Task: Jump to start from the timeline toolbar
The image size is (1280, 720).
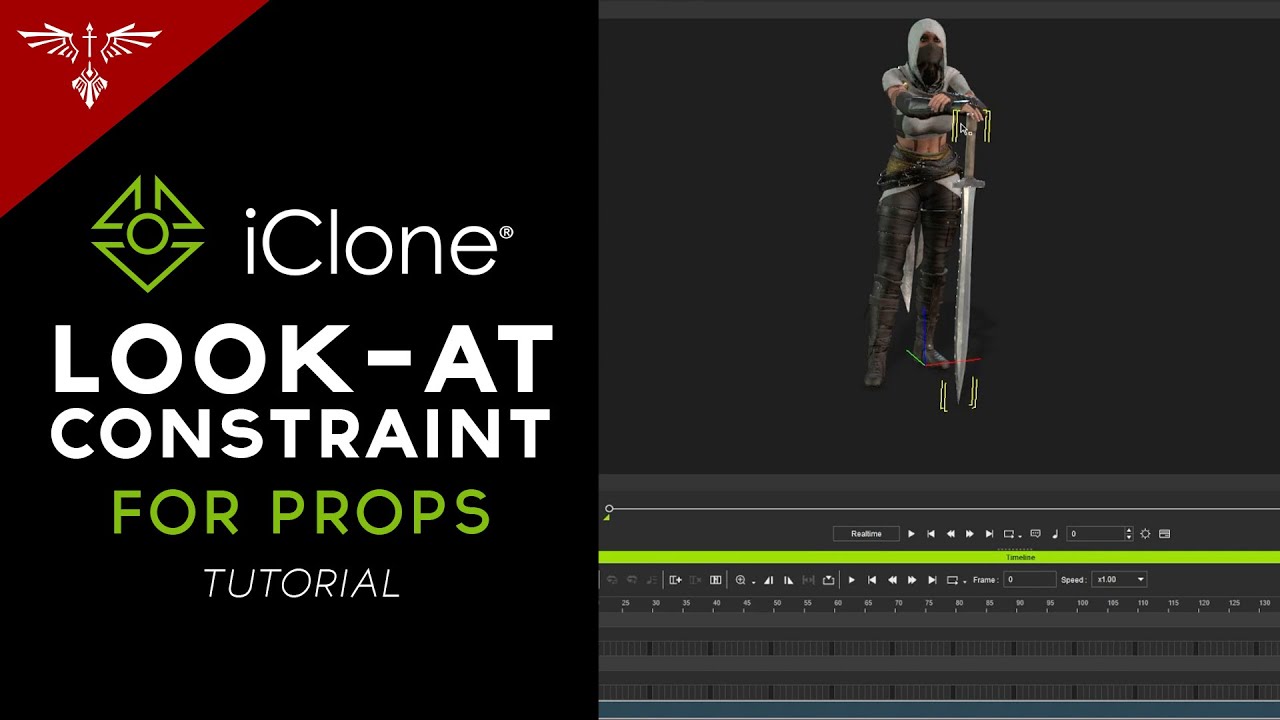Action: point(872,580)
